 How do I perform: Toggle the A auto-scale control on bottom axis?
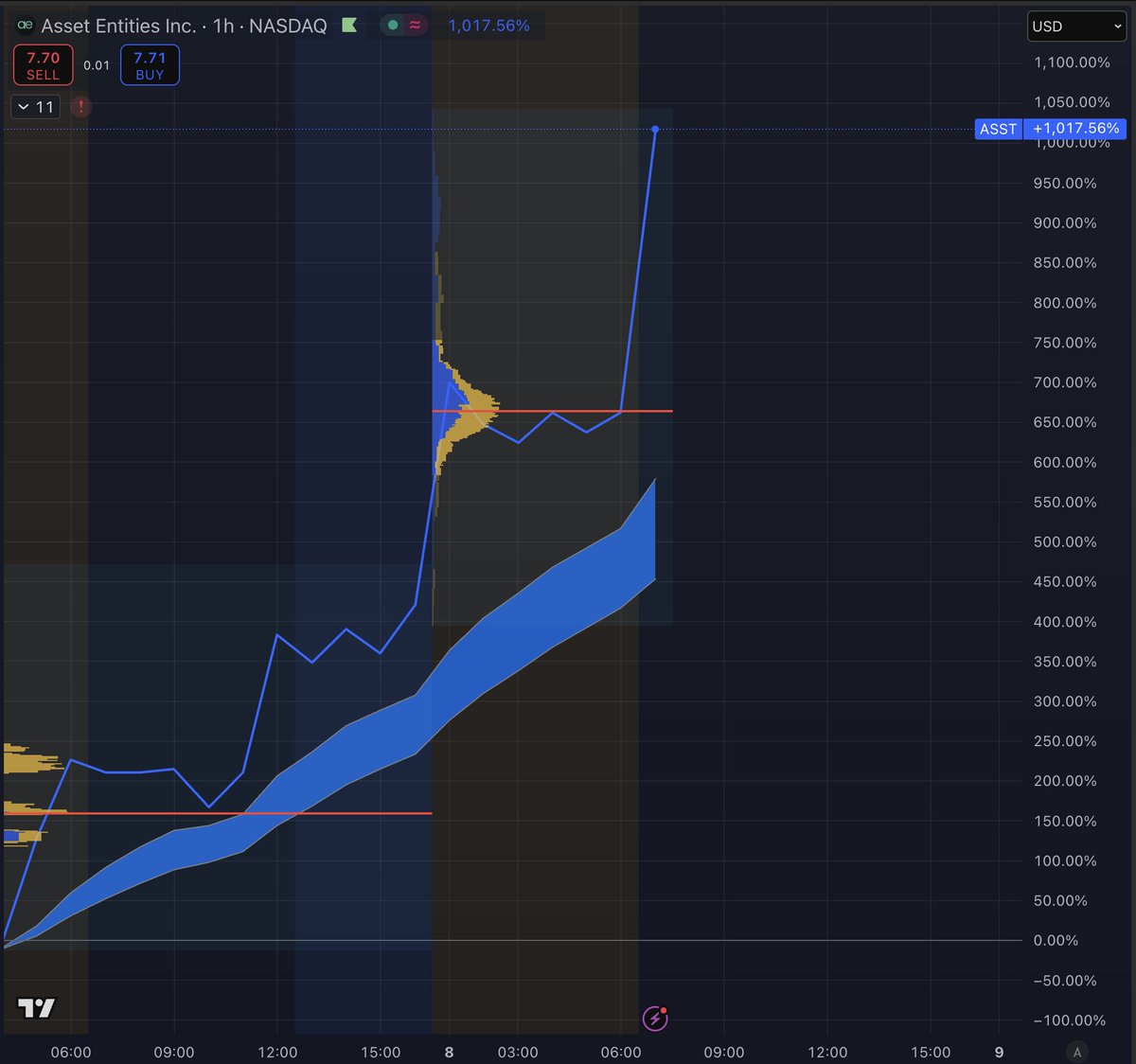(1077, 1051)
